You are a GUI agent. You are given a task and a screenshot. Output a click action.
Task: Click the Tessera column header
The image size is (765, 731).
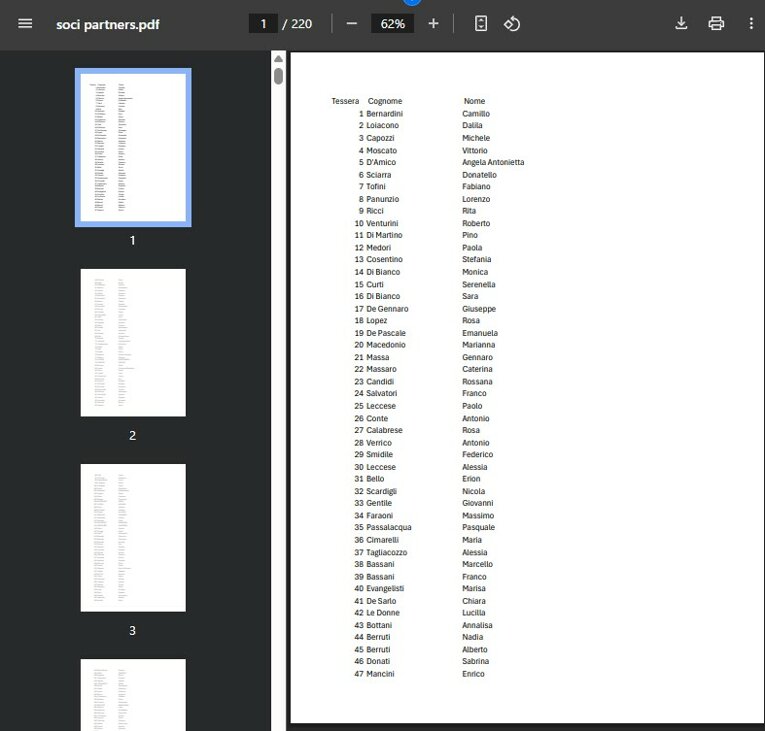pyautogui.click(x=345, y=101)
